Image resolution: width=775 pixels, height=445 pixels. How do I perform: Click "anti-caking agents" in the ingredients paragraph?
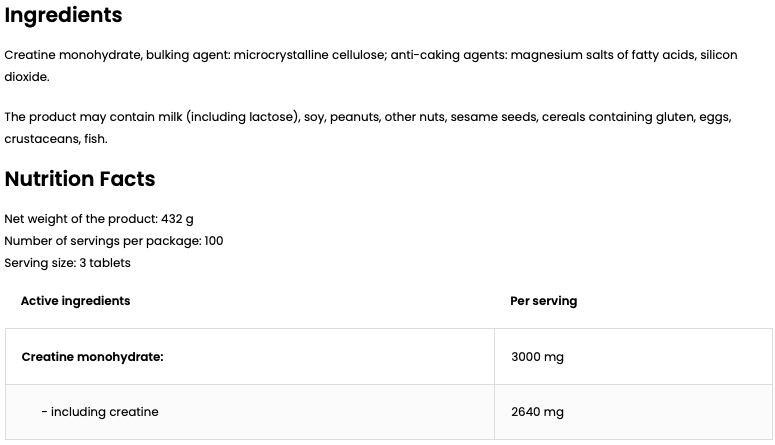tap(447, 55)
